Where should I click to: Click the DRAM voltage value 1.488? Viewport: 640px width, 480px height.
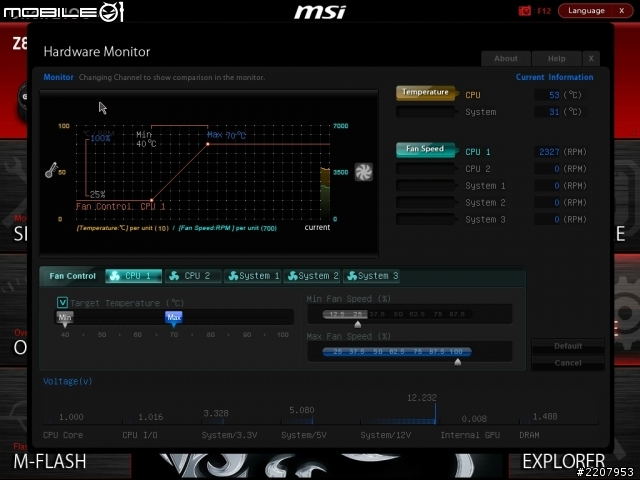point(545,416)
